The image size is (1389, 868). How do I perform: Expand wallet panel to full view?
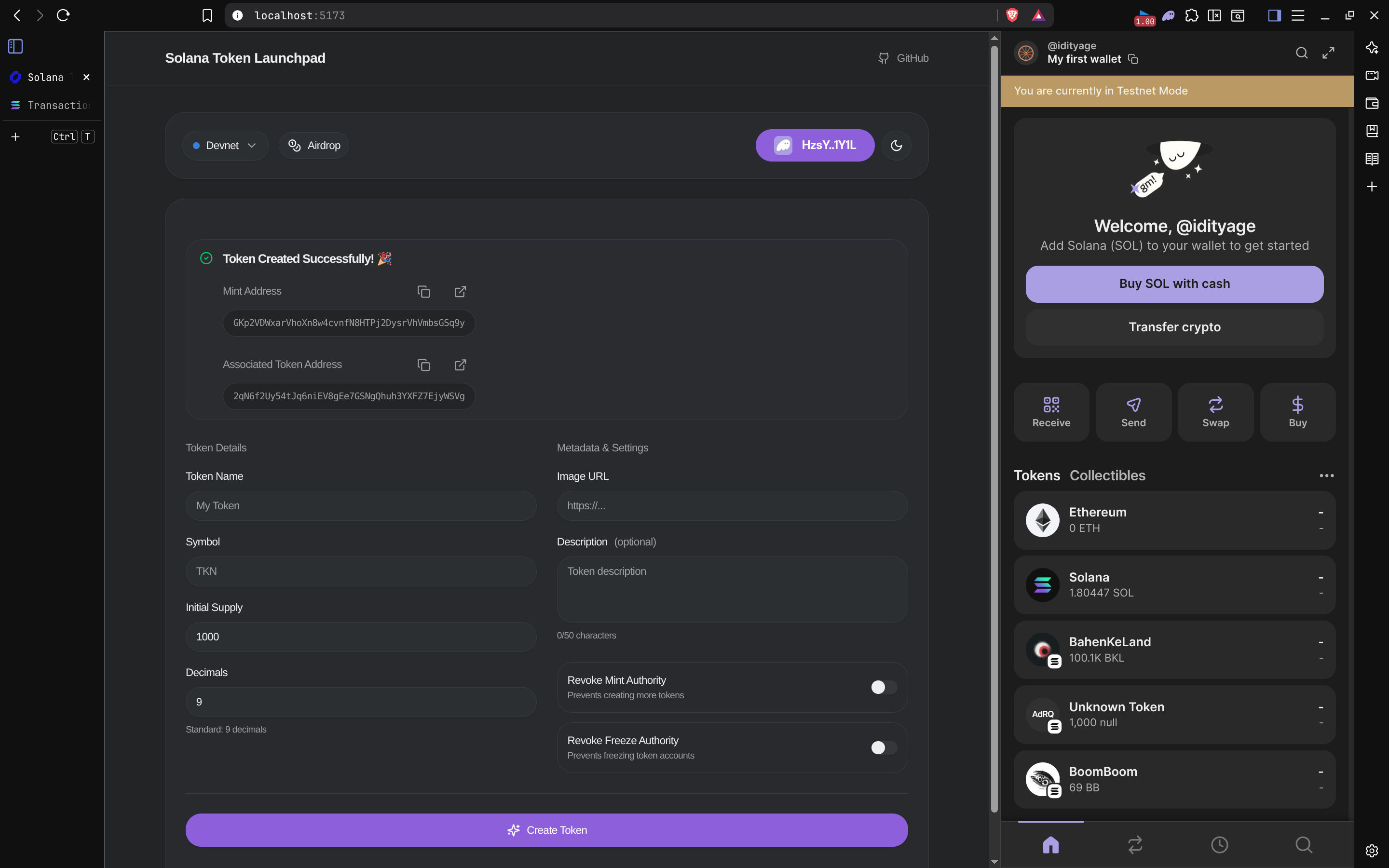tap(1328, 53)
